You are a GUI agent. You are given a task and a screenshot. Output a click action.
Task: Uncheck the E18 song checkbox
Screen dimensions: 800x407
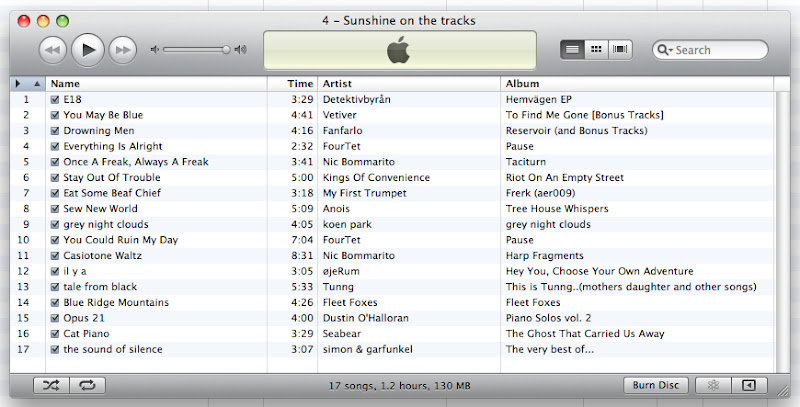(55, 99)
